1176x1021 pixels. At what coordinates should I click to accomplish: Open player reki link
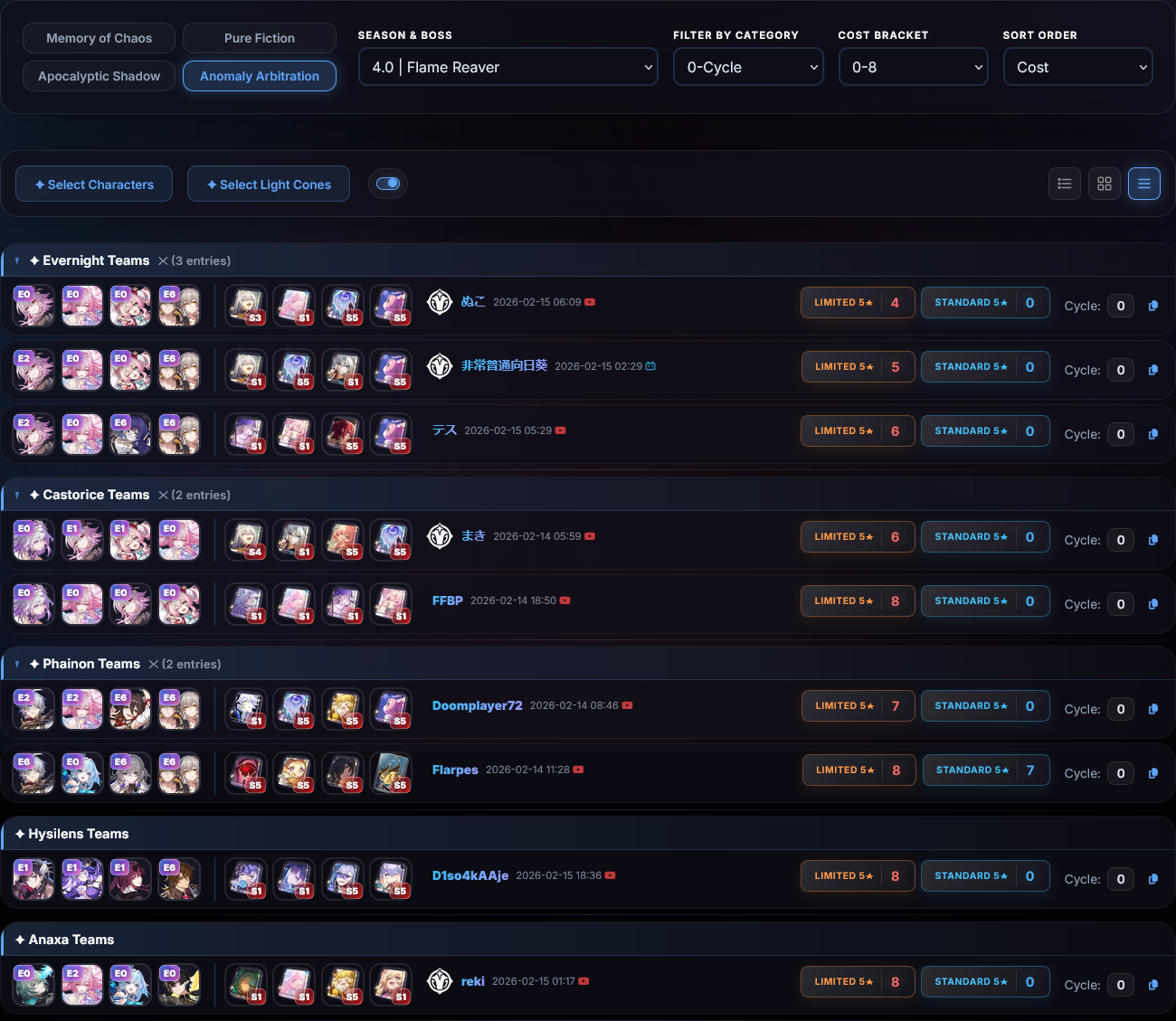[473, 981]
